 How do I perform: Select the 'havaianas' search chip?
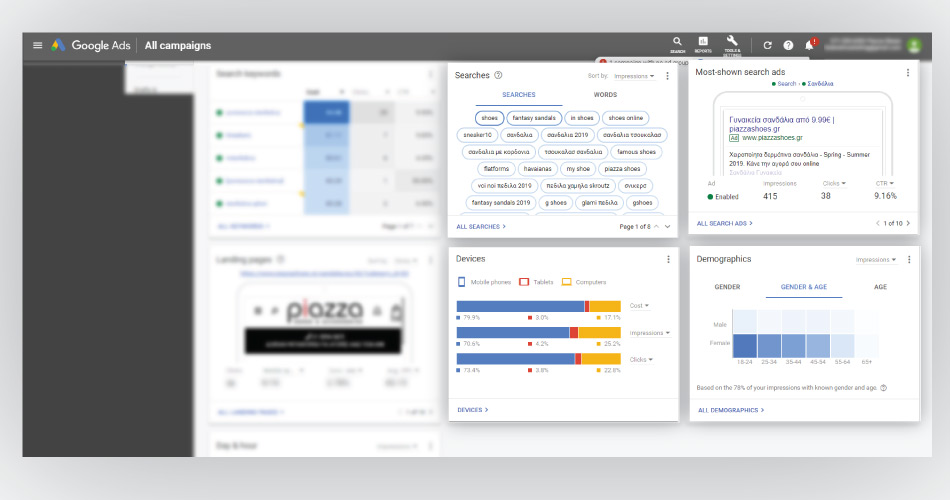(537, 169)
